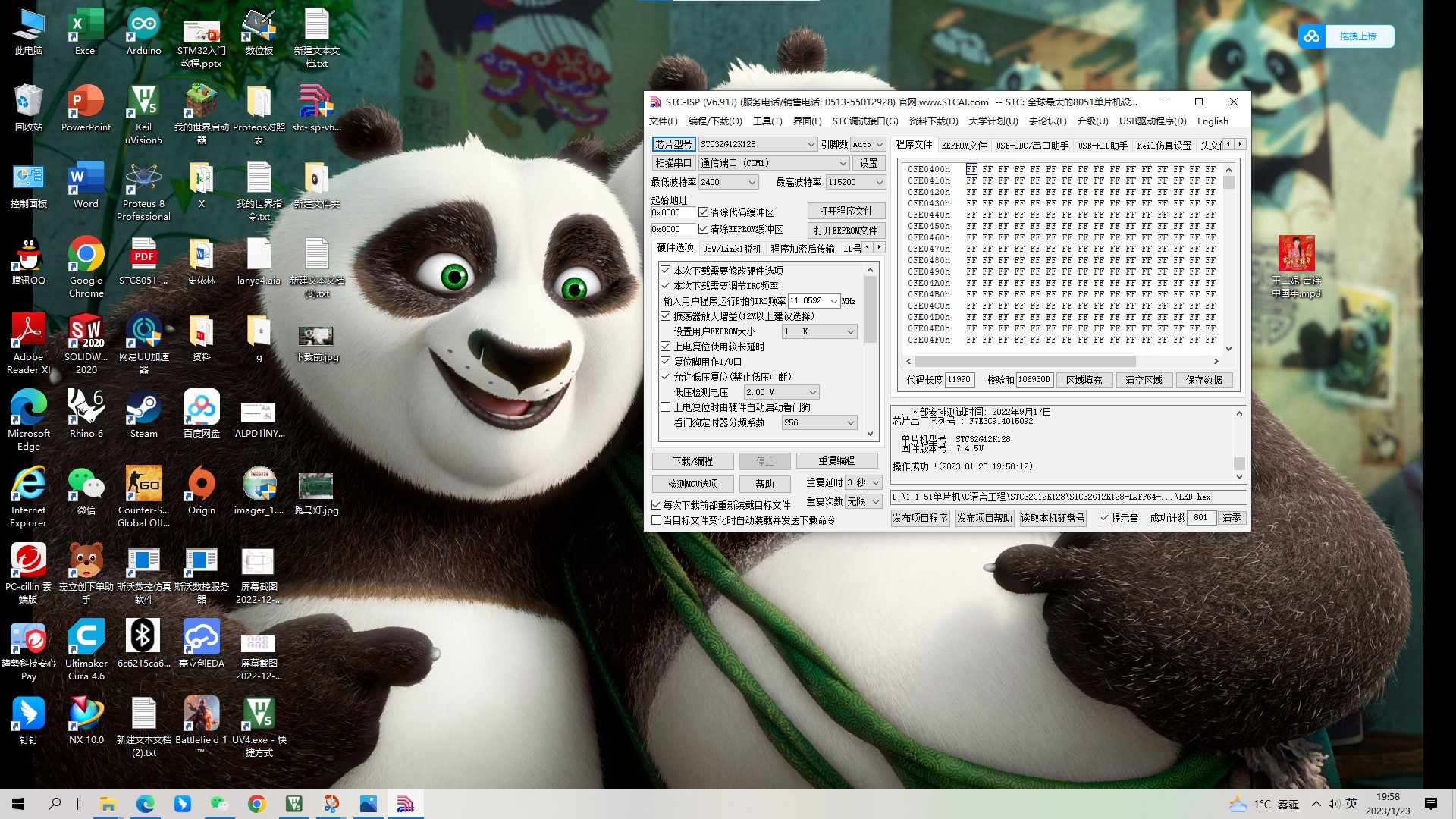Toggle 提示音 checkbox
Screen dimensions: 1456x819
[x=1104, y=518]
